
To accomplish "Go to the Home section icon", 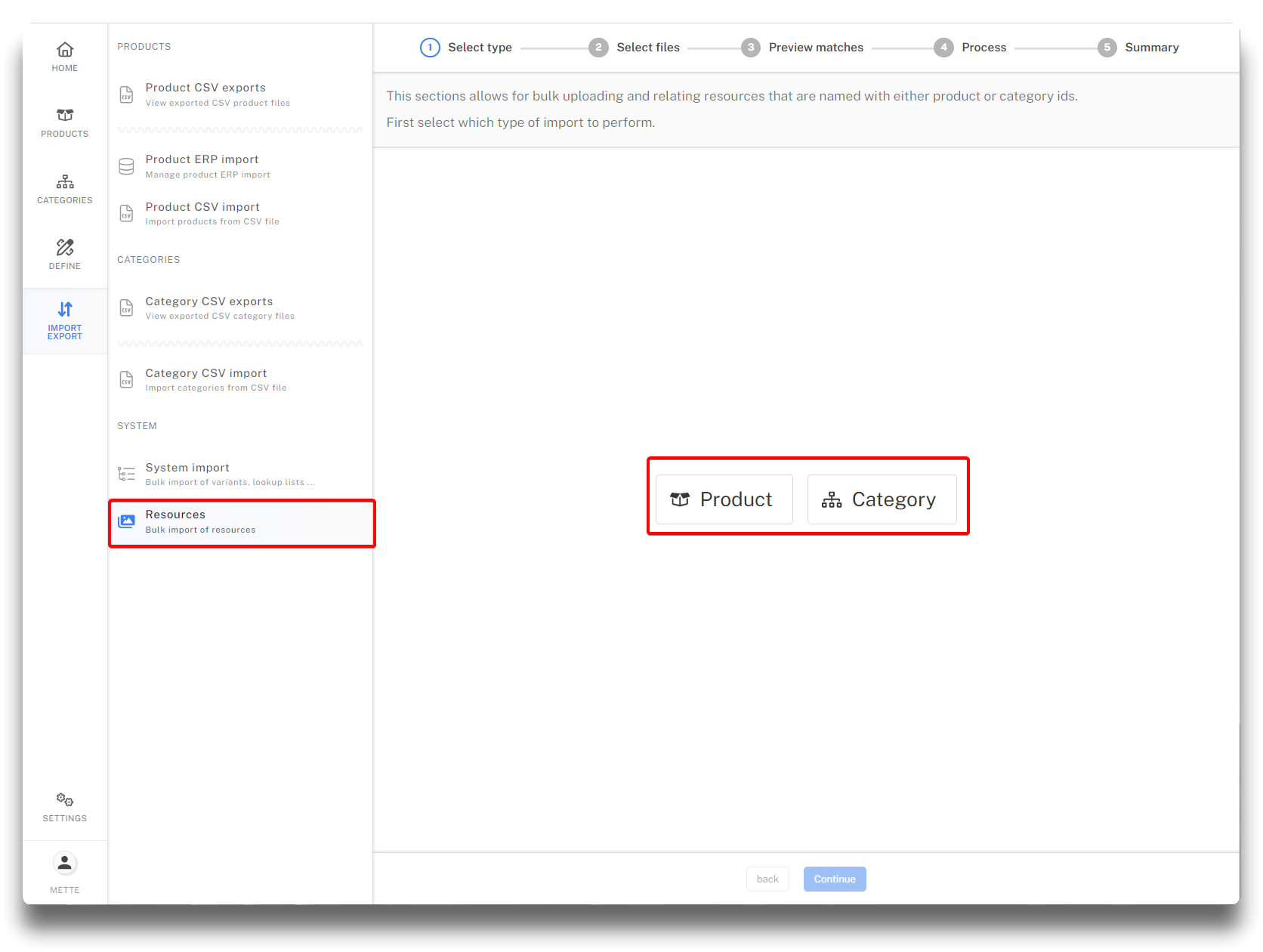I will [x=65, y=50].
